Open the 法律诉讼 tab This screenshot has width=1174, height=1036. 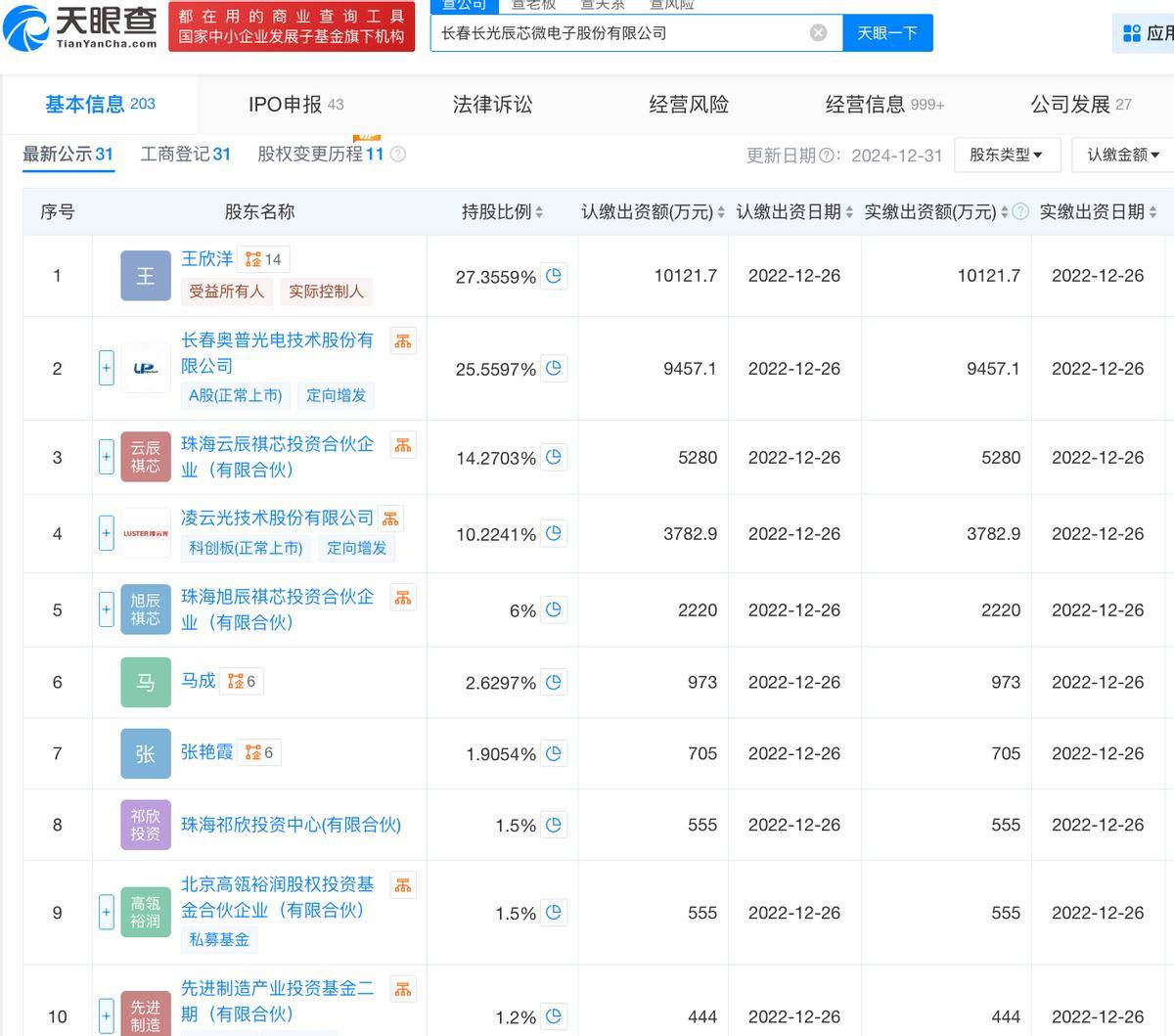(492, 105)
